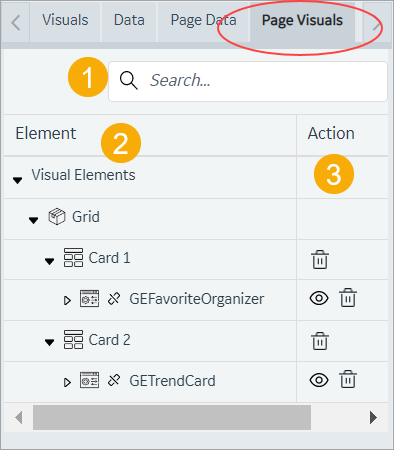Expand the GEFavoriteOrganizer node arrow
Viewport: 394px width, 450px height.
(67, 300)
